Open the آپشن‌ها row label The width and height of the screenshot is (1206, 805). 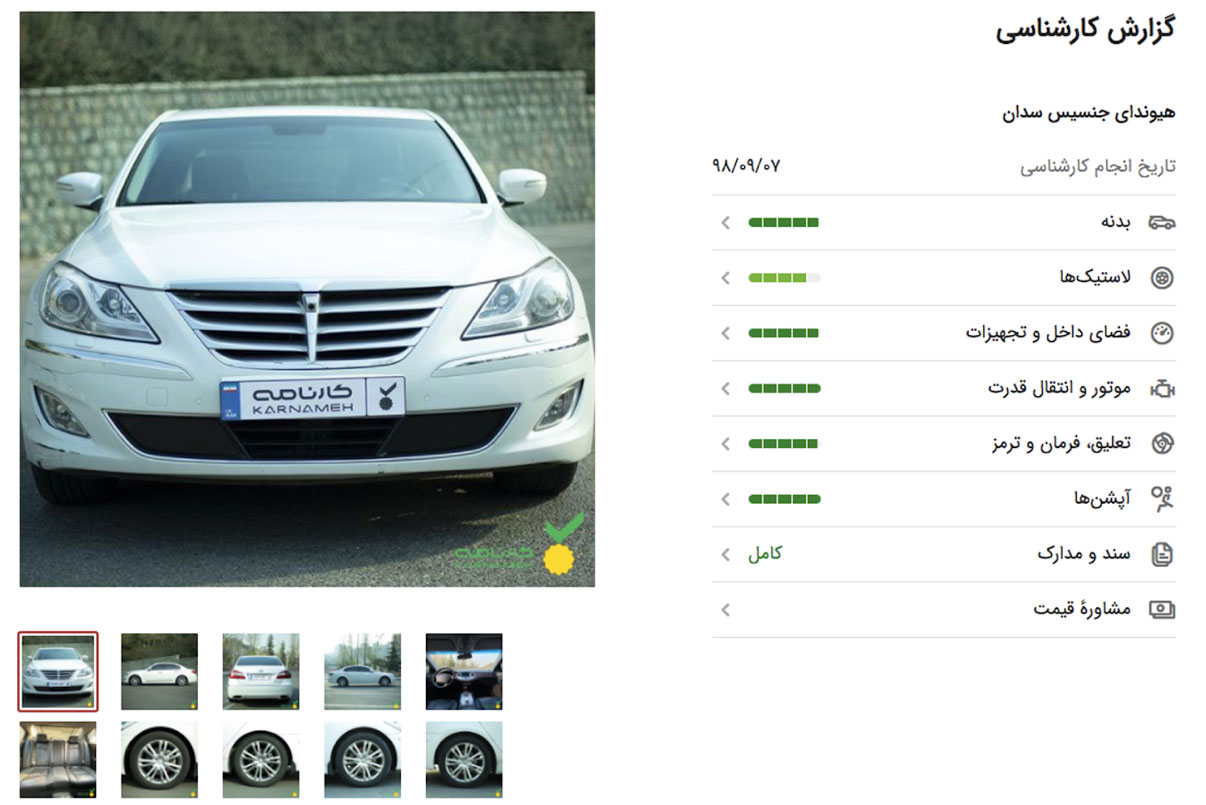(1102, 498)
